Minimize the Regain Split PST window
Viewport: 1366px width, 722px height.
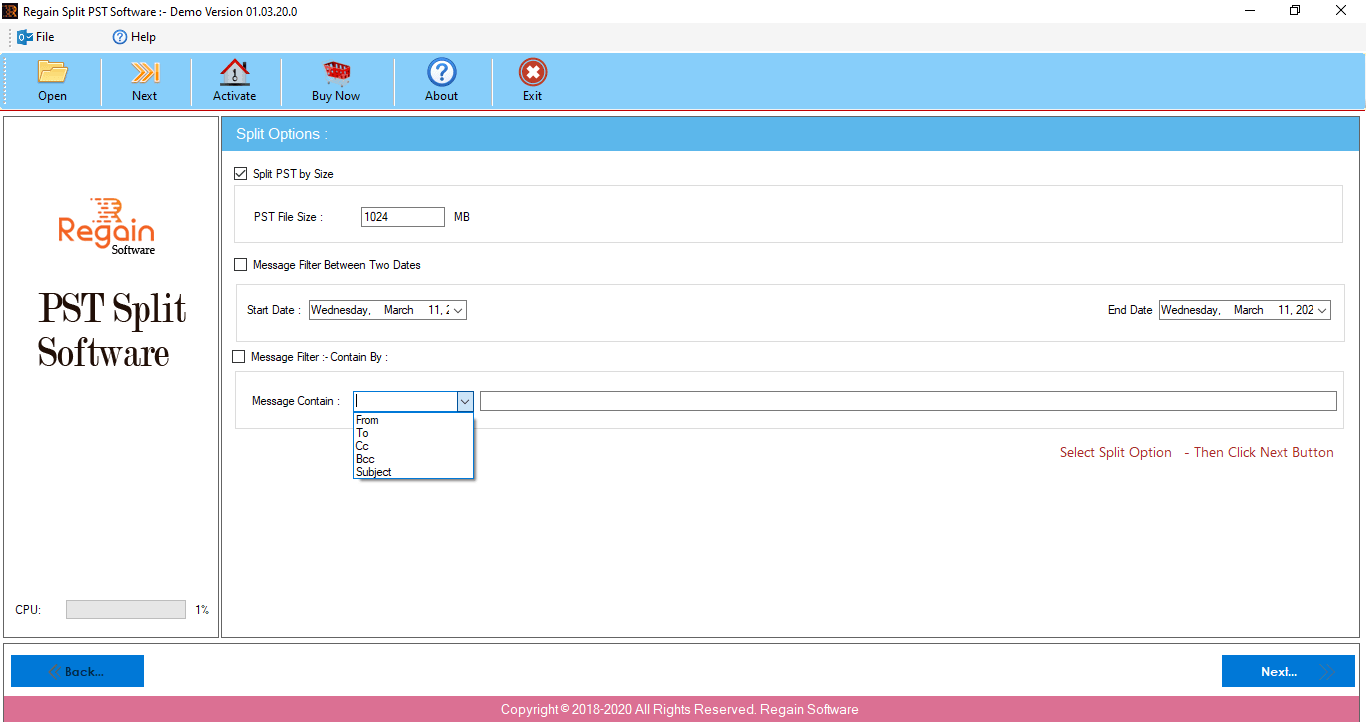click(x=1249, y=11)
